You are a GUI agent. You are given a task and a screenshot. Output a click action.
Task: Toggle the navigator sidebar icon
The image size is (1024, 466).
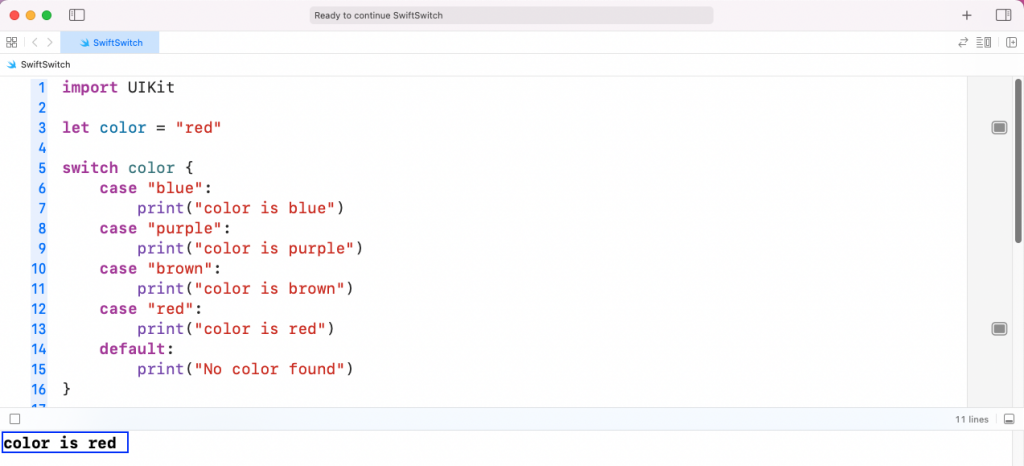(x=77, y=15)
